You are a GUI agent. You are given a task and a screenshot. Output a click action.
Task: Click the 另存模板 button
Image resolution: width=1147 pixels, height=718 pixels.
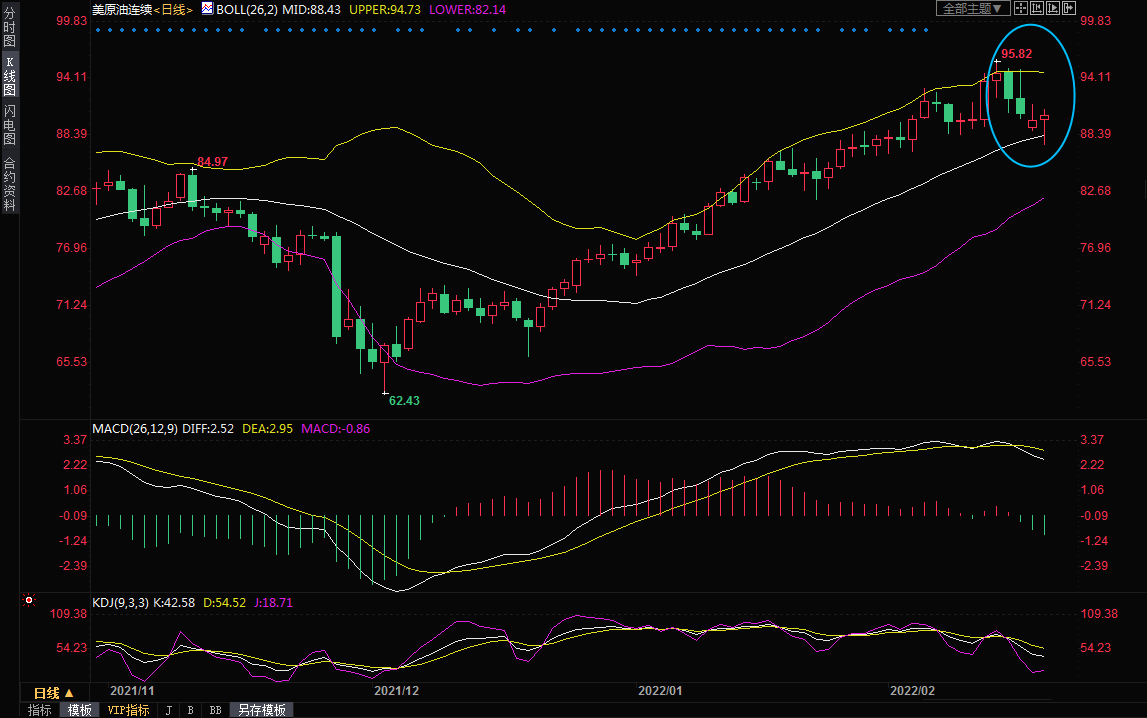pos(262,710)
